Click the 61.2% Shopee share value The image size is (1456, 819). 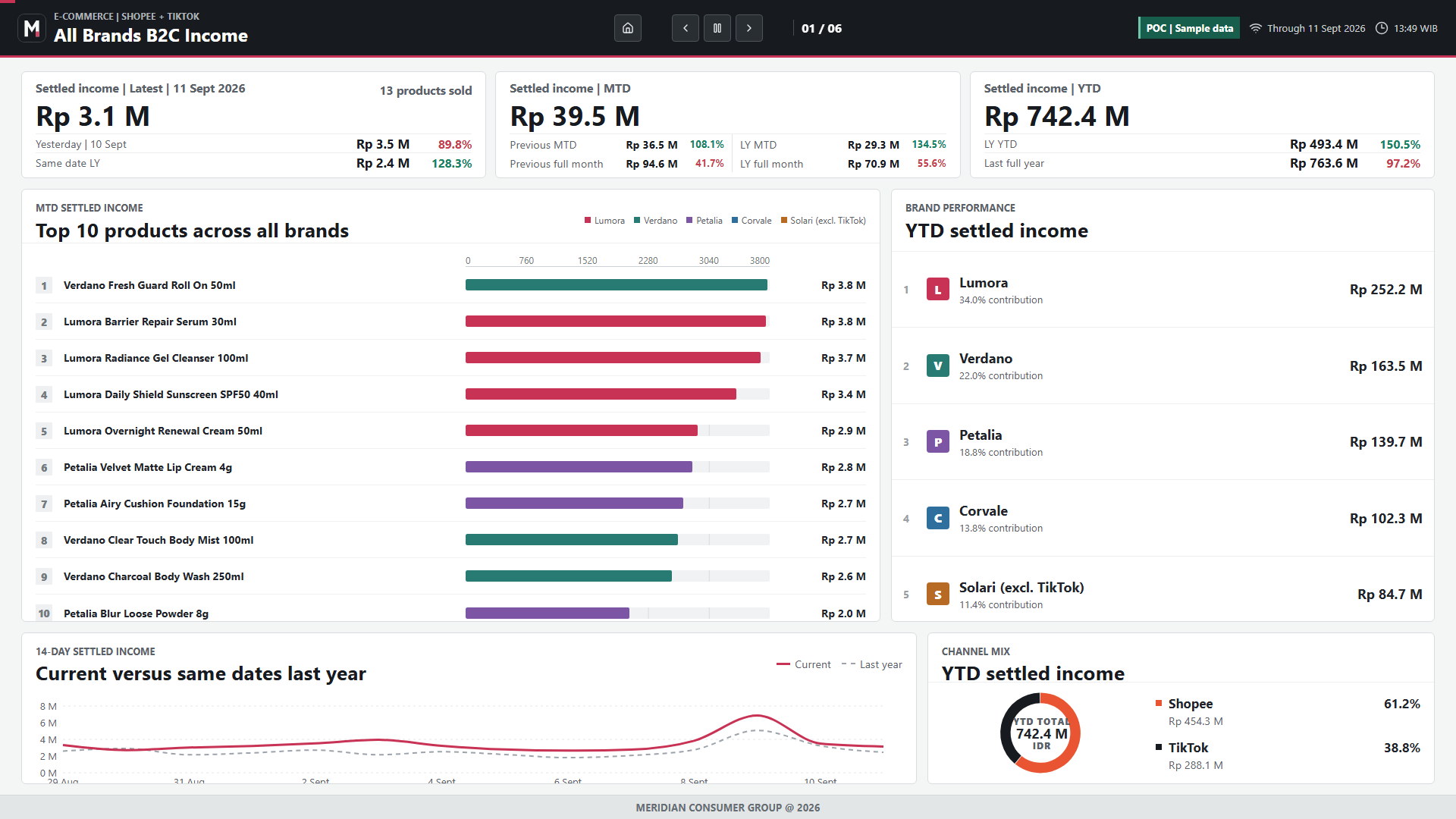[x=1401, y=704]
